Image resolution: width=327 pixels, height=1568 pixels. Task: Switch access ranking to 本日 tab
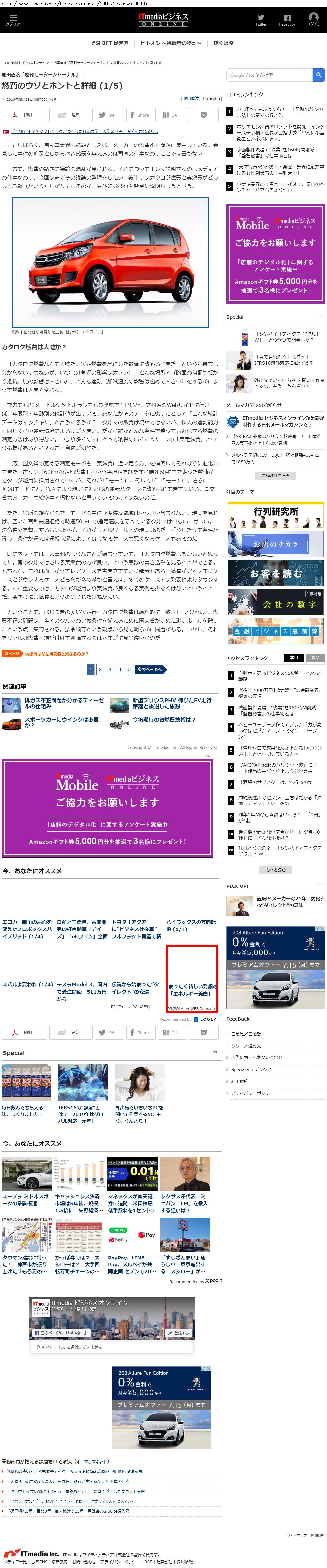click(x=294, y=657)
